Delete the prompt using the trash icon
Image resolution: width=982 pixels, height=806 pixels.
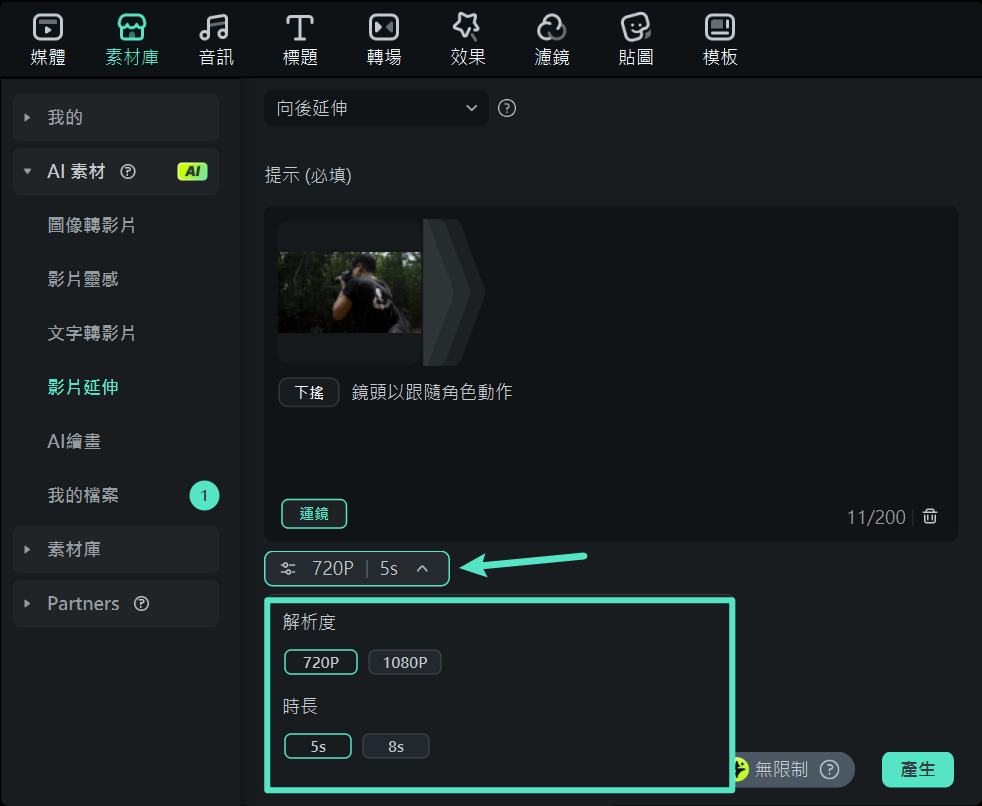pyautogui.click(x=929, y=516)
